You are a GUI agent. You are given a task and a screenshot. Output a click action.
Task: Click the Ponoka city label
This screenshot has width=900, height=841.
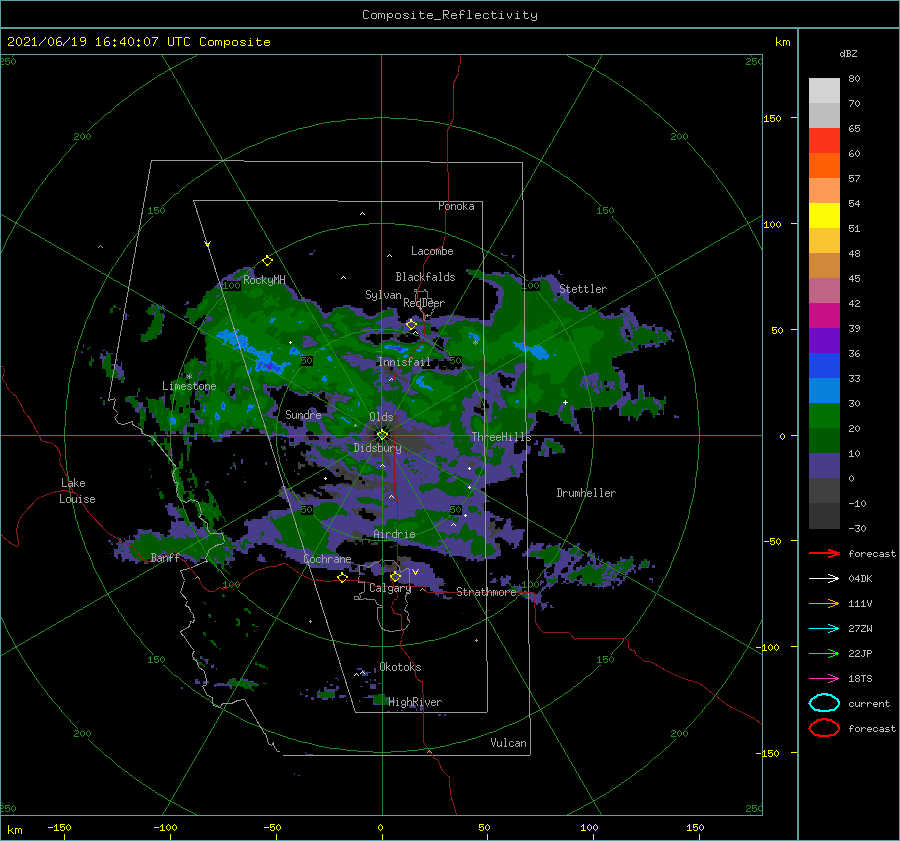pos(456,206)
